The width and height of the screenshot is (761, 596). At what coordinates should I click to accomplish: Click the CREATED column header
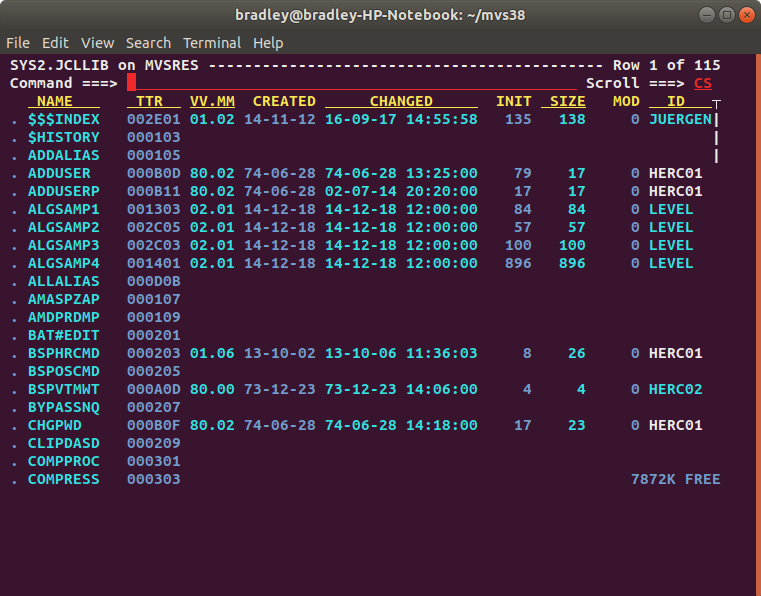pyautogui.click(x=284, y=101)
